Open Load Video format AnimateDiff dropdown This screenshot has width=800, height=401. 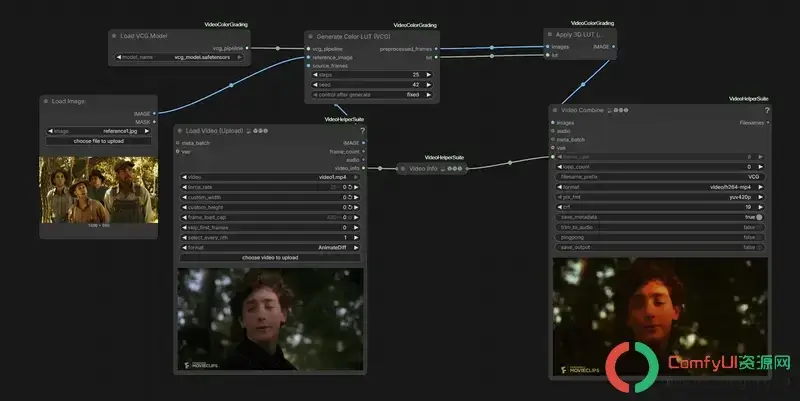(270, 247)
